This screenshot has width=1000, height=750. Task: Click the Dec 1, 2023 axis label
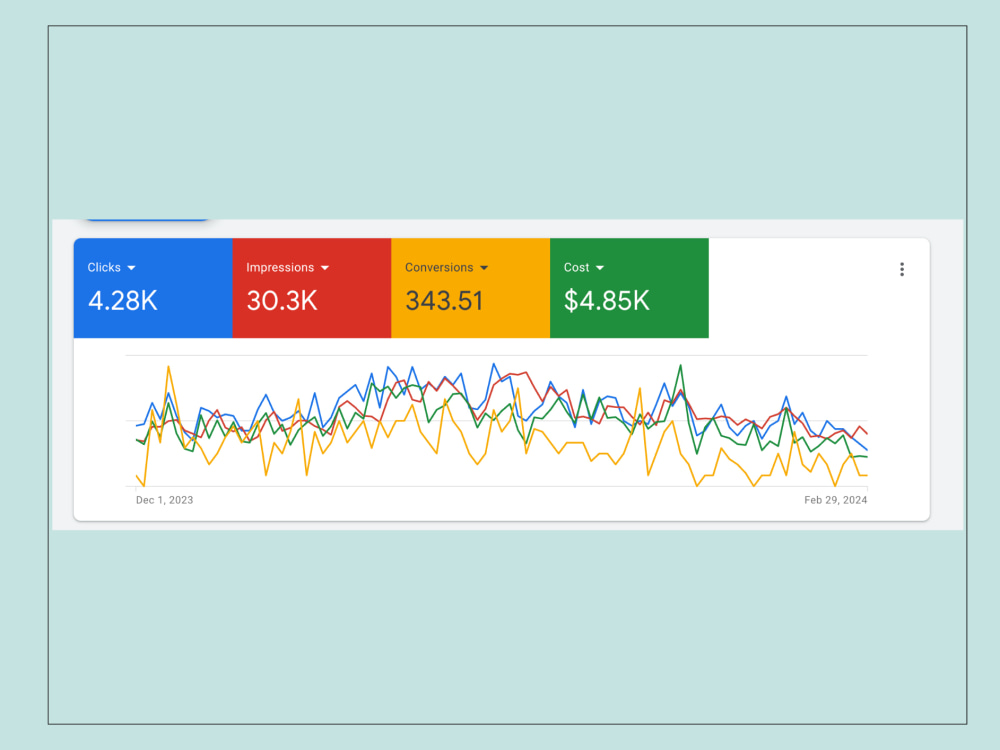click(165, 500)
